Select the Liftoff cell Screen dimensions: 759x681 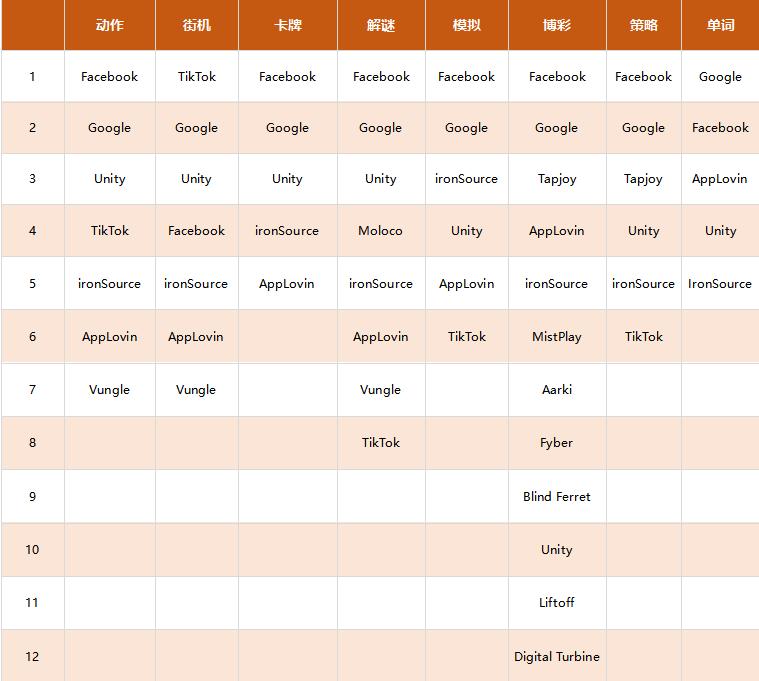pyautogui.click(x=556, y=603)
